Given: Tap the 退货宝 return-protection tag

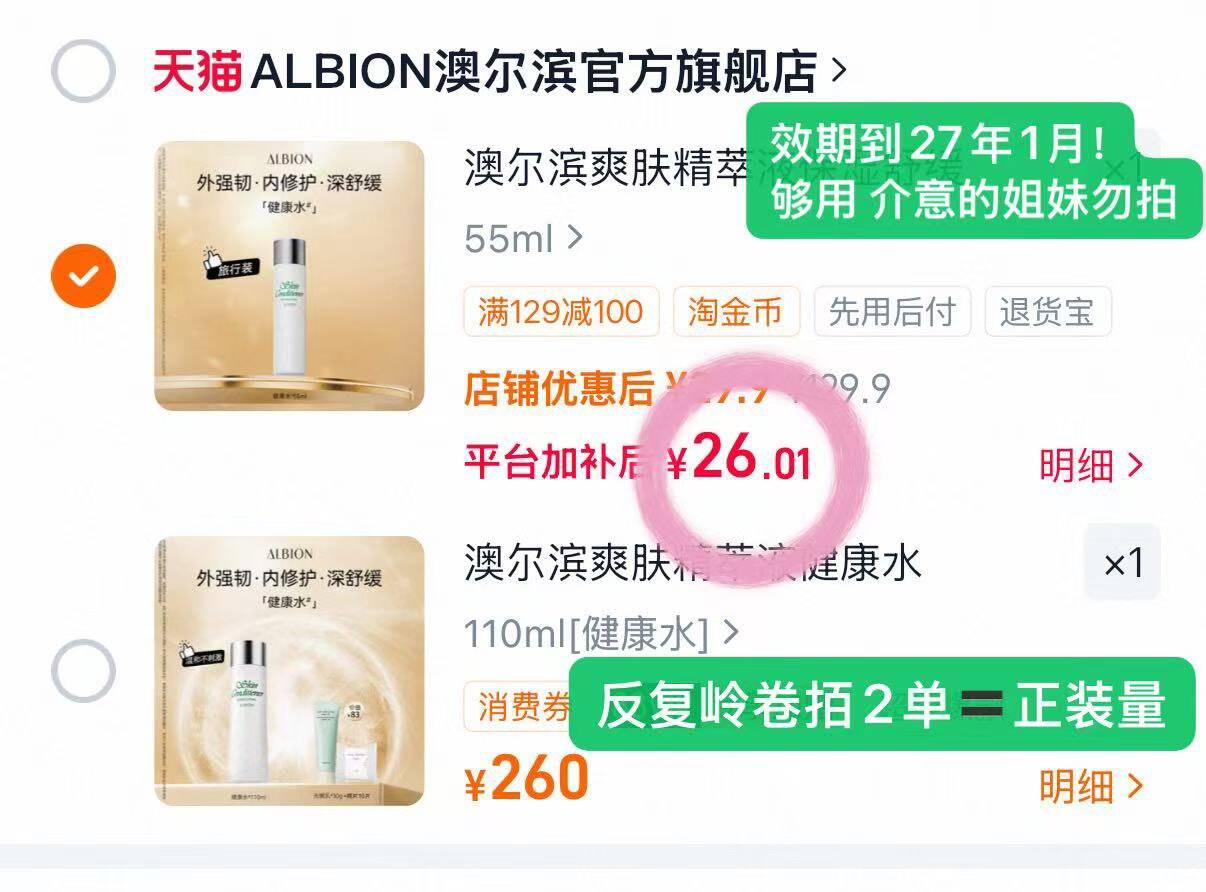Looking at the screenshot, I should [1047, 312].
